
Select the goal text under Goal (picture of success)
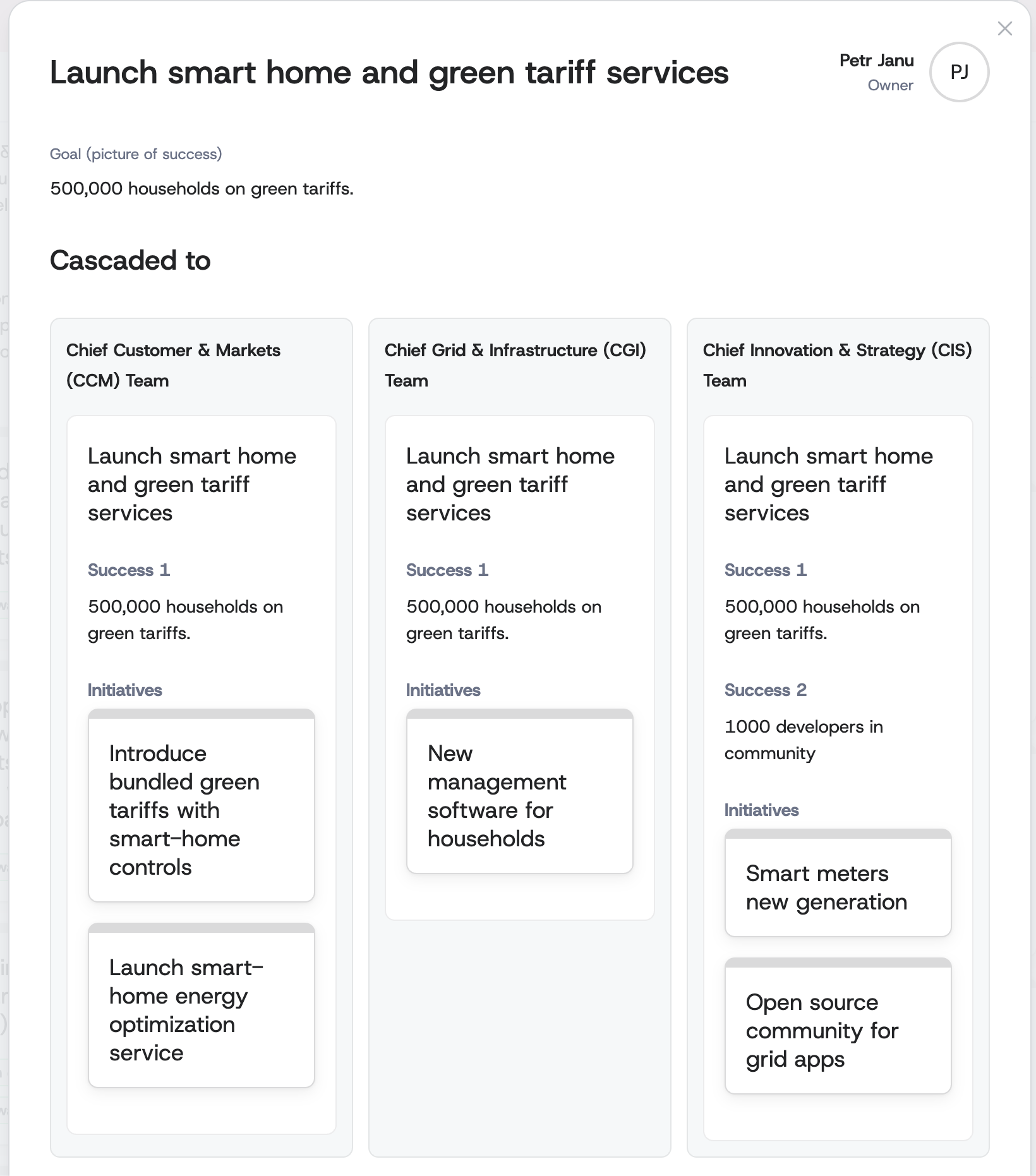(x=202, y=189)
